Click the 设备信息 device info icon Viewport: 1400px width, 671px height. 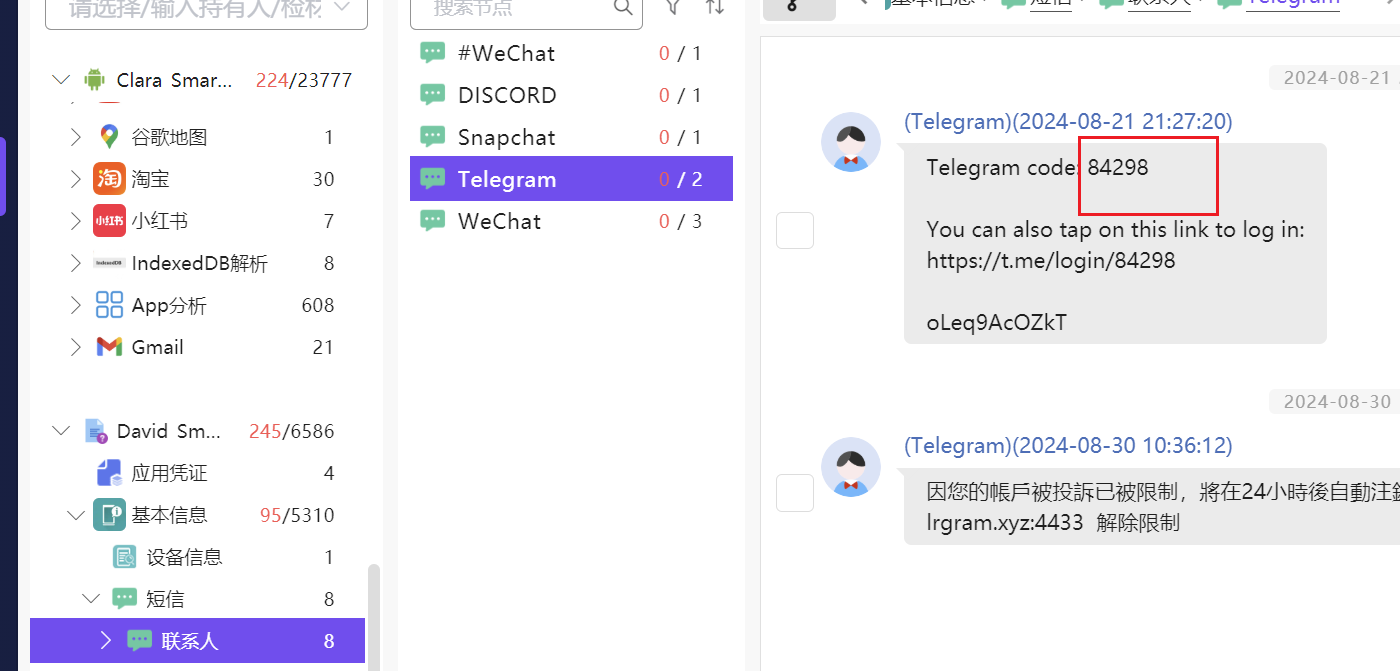[x=125, y=557]
